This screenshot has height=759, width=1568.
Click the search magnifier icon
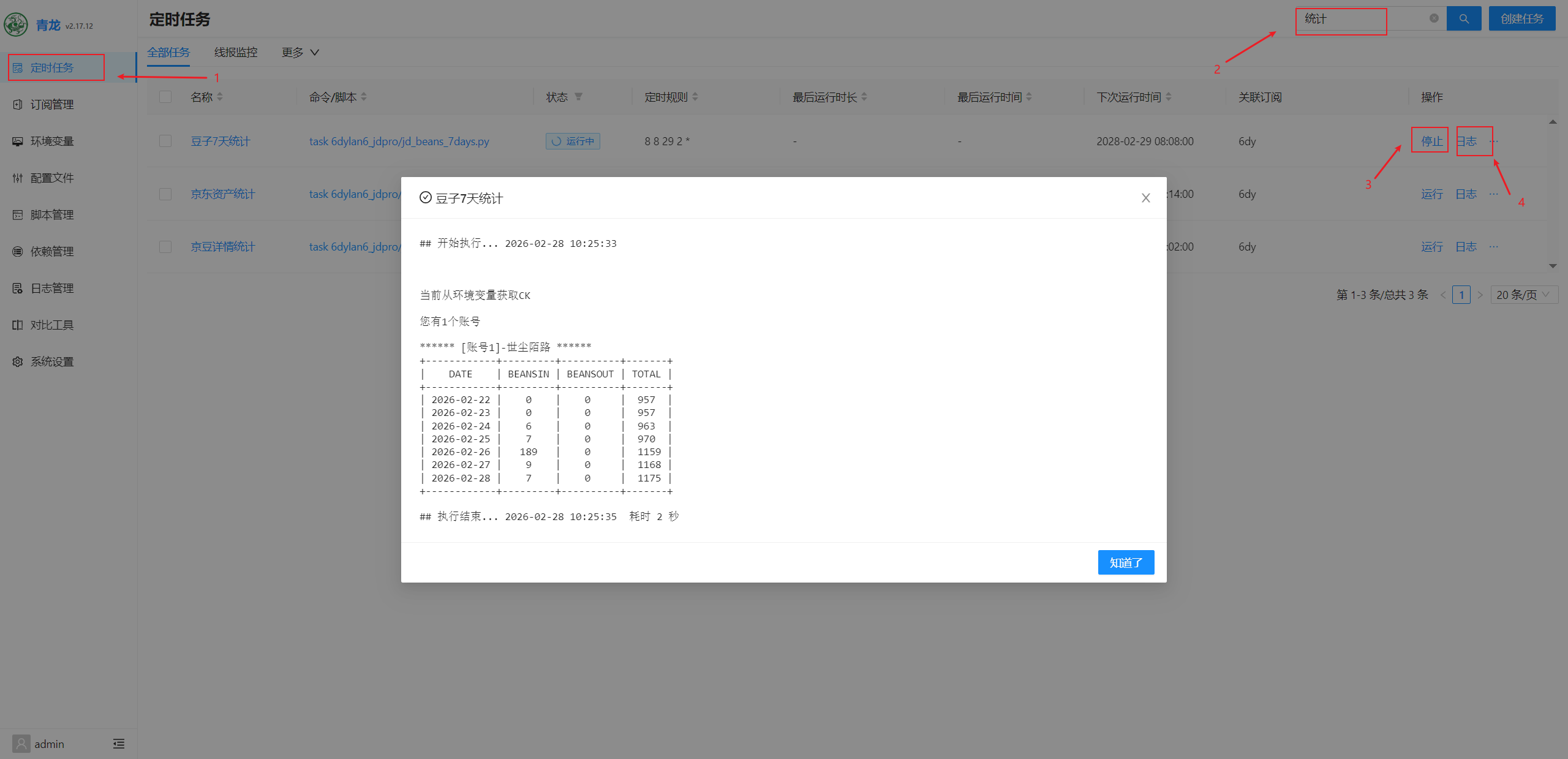(x=1463, y=18)
